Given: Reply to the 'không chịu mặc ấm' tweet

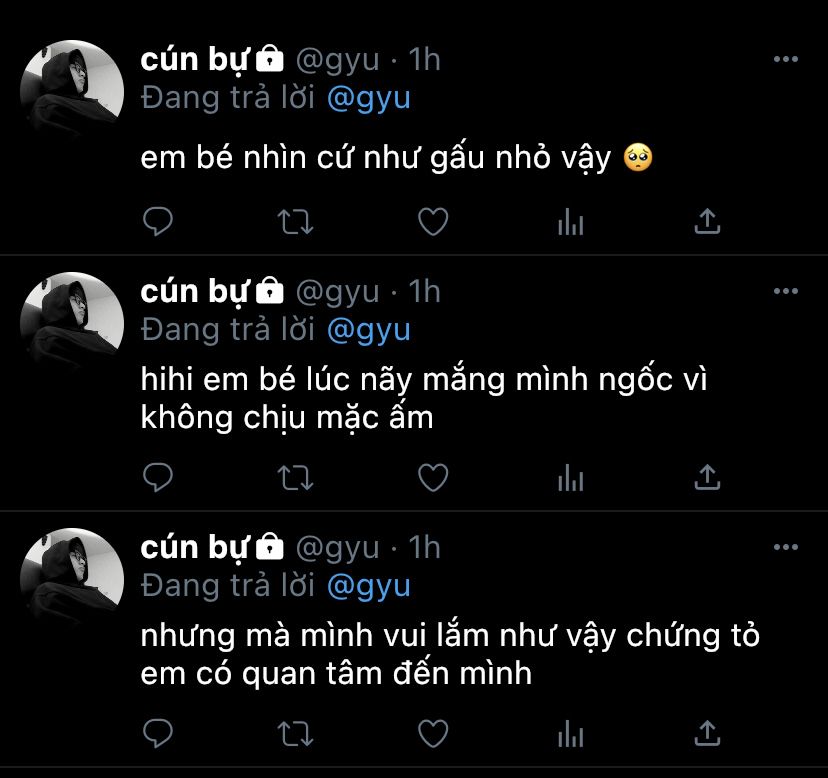Looking at the screenshot, I should click(158, 477).
